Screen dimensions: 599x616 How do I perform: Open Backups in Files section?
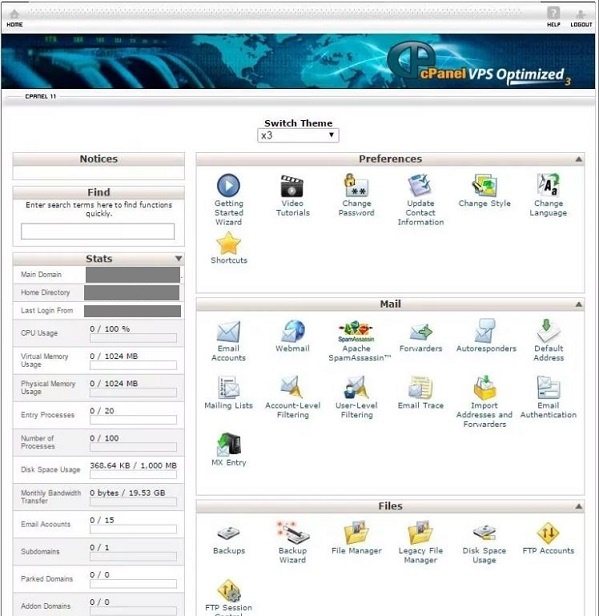228,534
